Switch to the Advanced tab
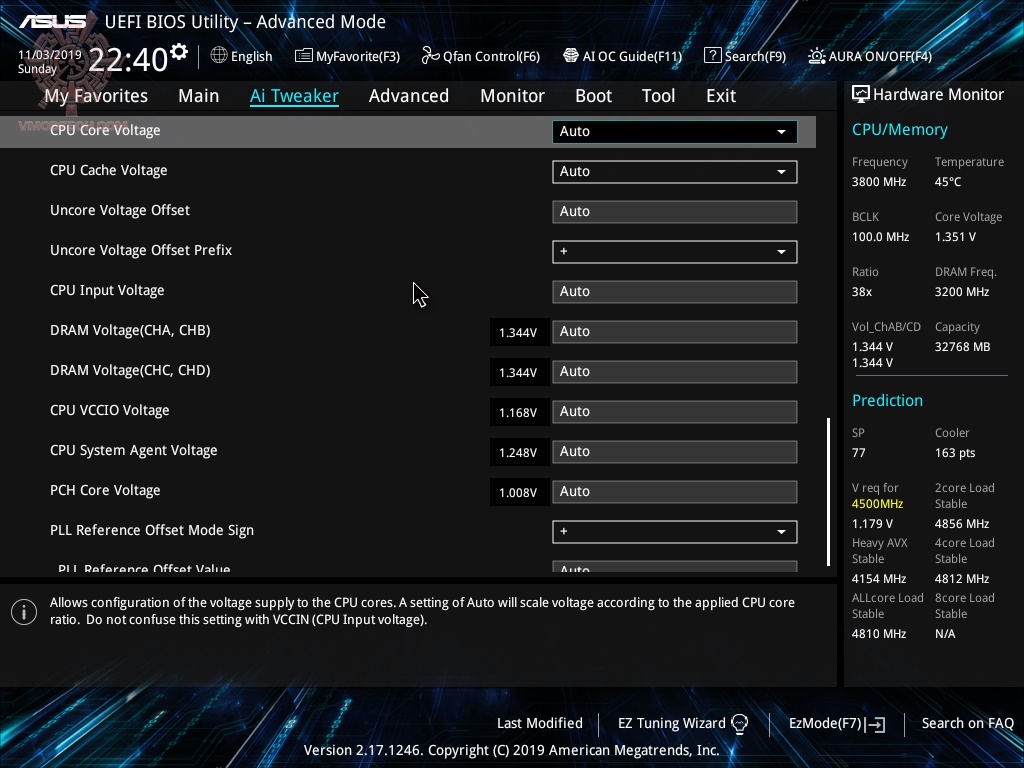Screen dimensions: 1024x768 pos(409,95)
